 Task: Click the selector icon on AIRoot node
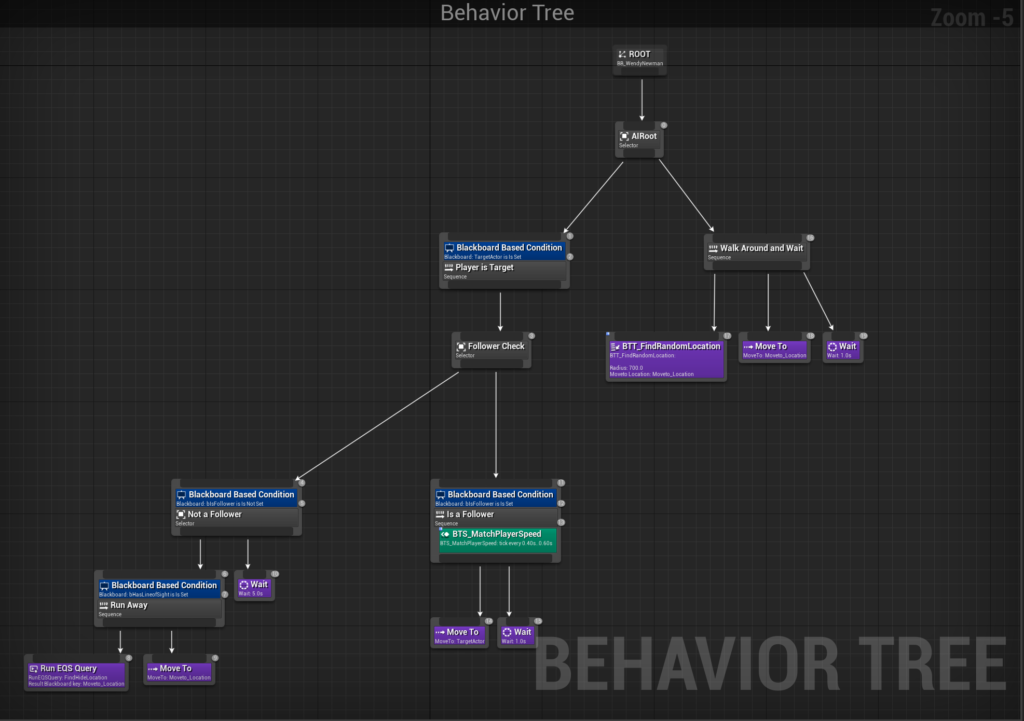[624, 136]
